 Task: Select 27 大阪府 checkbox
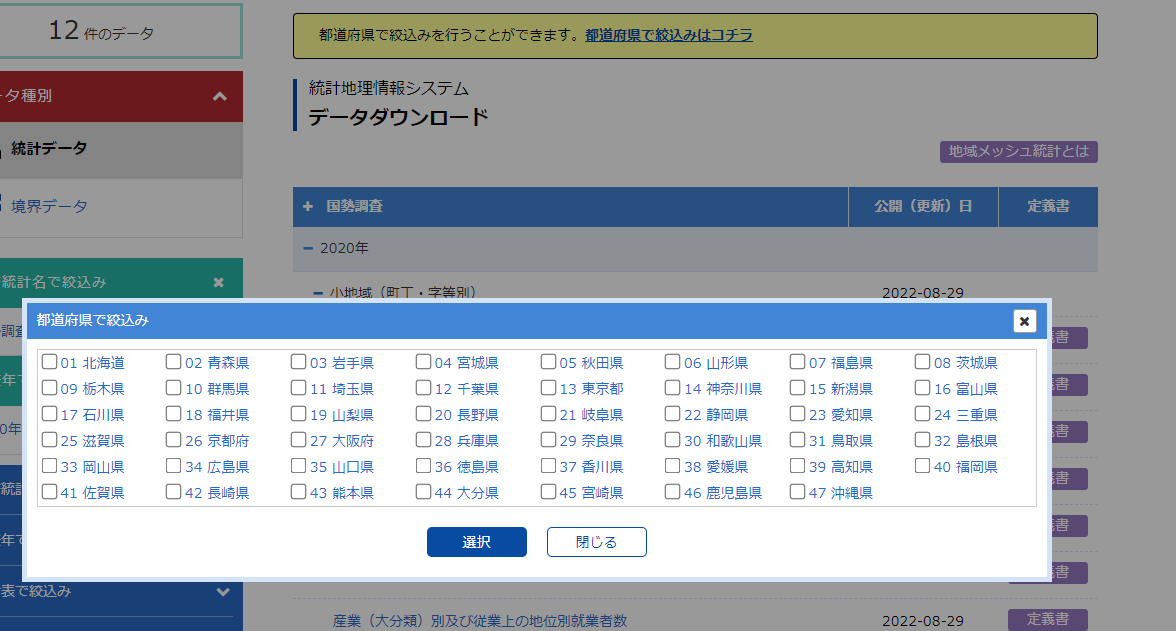coord(298,440)
